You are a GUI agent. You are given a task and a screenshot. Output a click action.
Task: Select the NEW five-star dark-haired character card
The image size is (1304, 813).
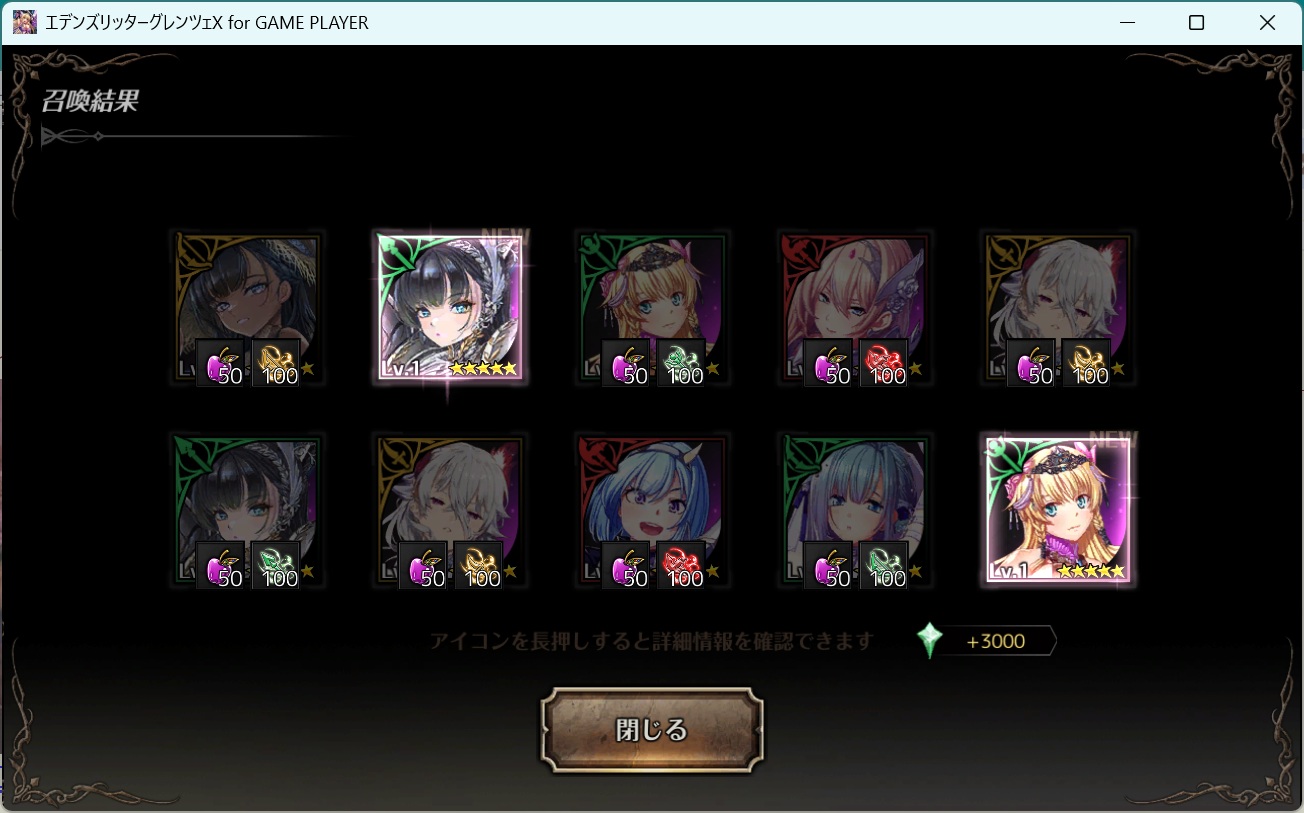[x=451, y=307]
